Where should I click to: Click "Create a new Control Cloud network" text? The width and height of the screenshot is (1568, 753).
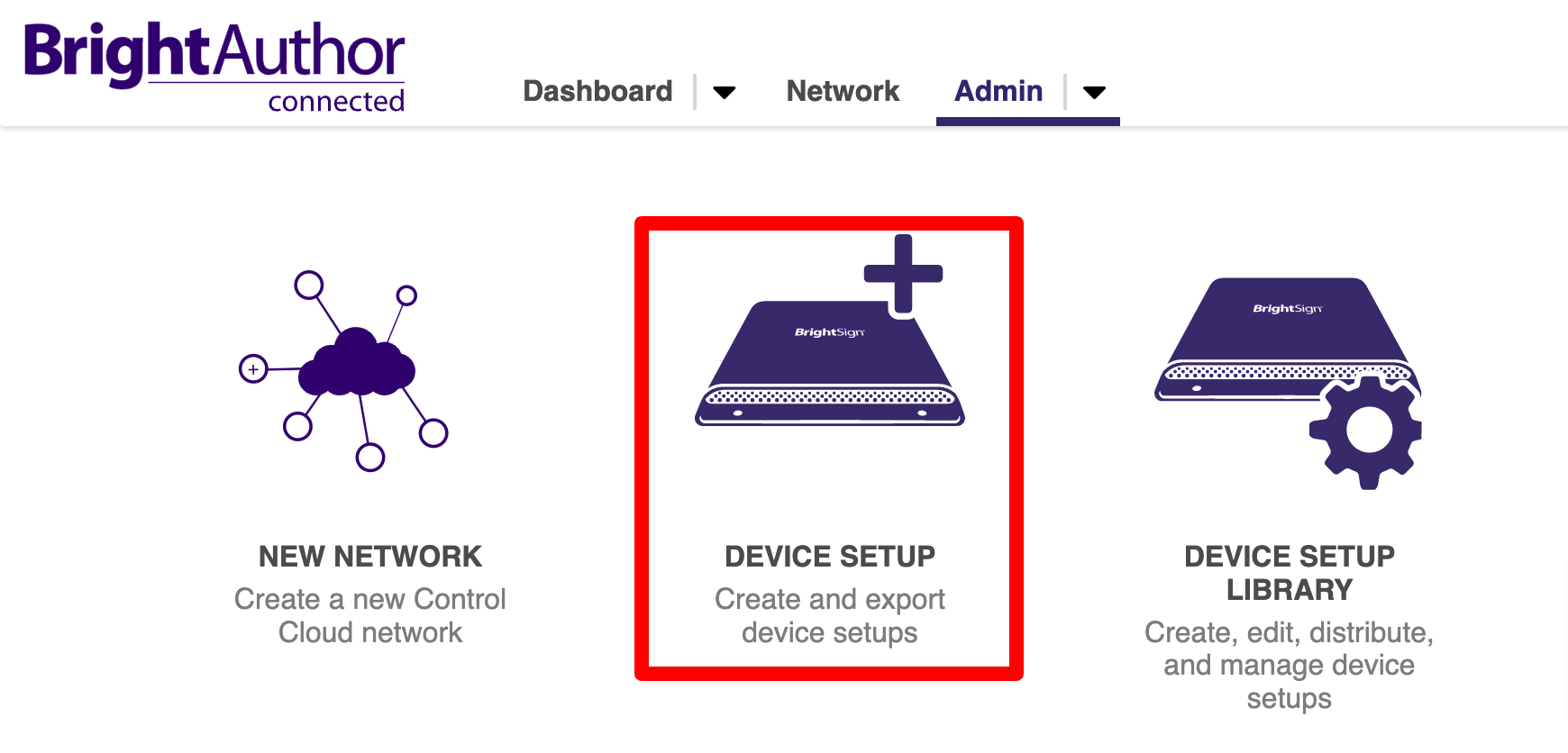(x=370, y=616)
